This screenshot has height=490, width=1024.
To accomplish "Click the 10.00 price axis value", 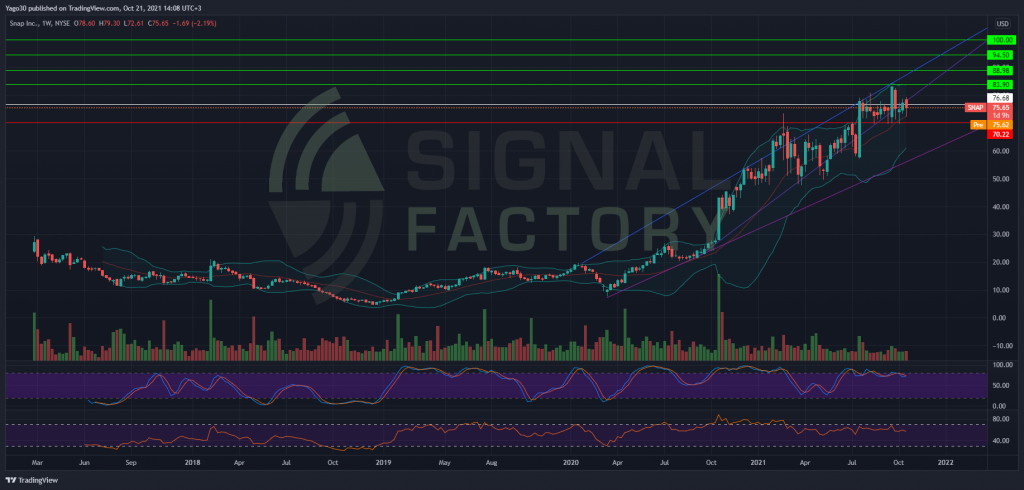I will [x=1002, y=290].
